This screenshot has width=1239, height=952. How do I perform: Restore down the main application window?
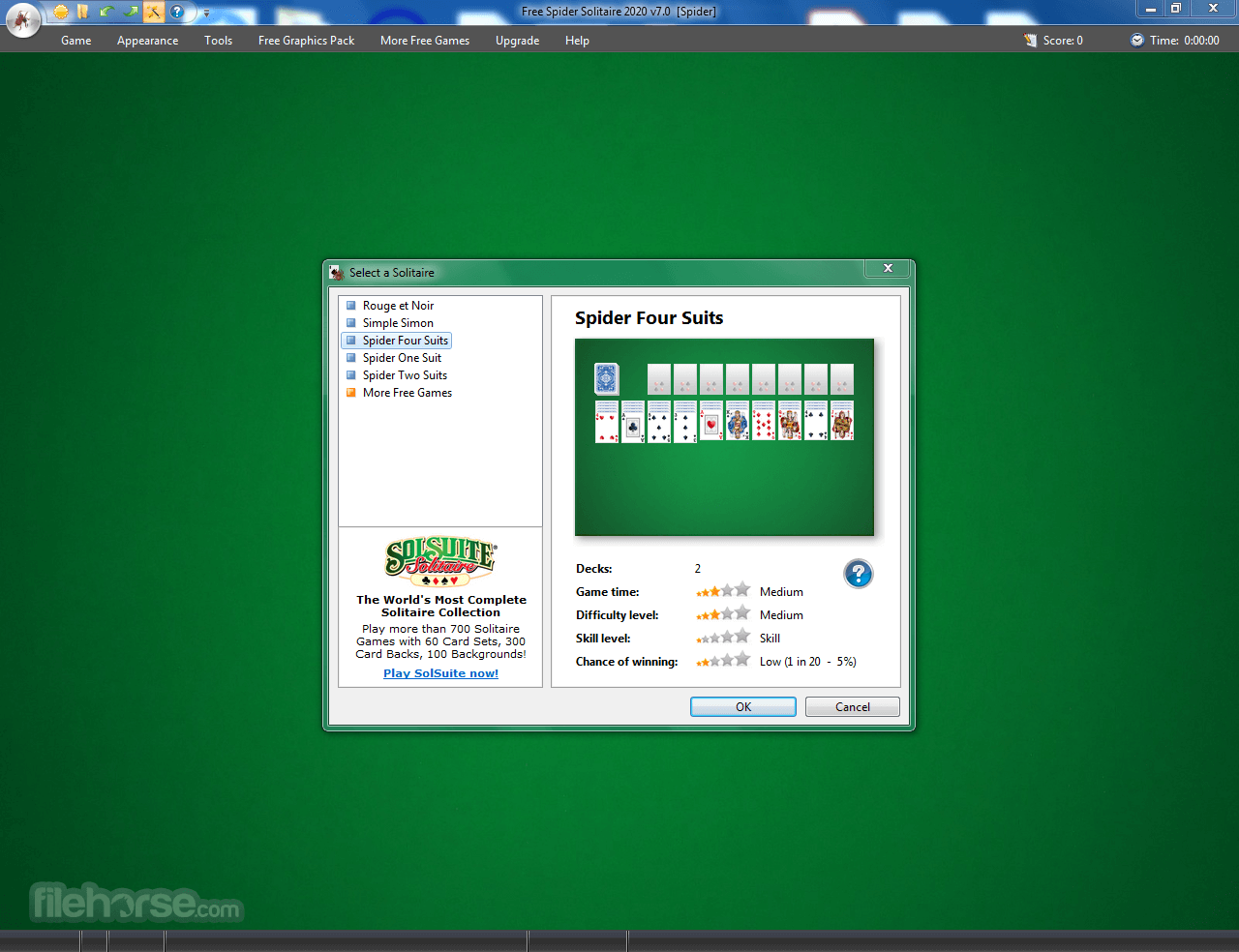(1176, 9)
